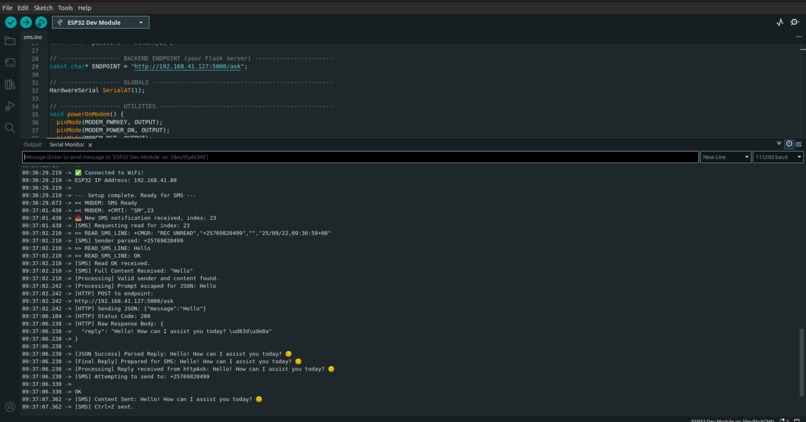
Task: Close the Serial Monitor tab
Action: pos(90,145)
